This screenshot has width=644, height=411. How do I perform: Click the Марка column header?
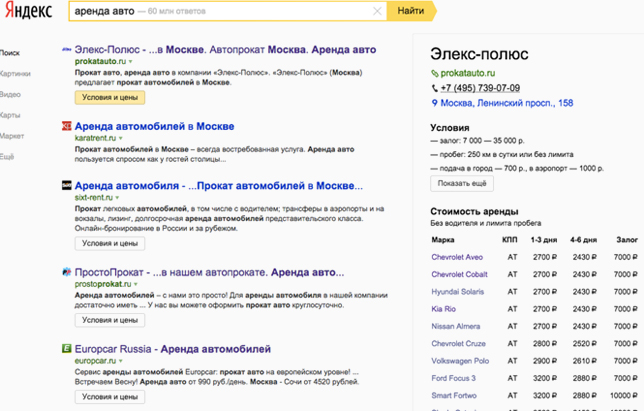coord(443,240)
